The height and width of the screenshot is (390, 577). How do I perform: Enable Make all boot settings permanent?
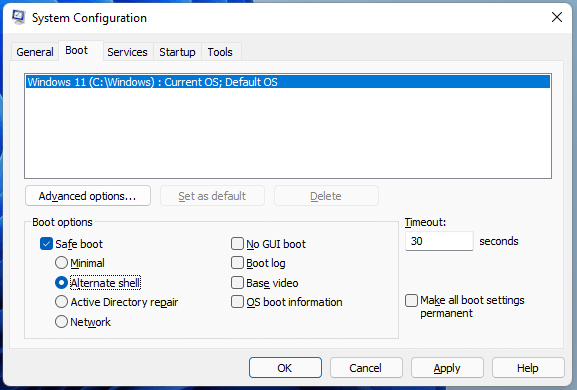coord(411,300)
